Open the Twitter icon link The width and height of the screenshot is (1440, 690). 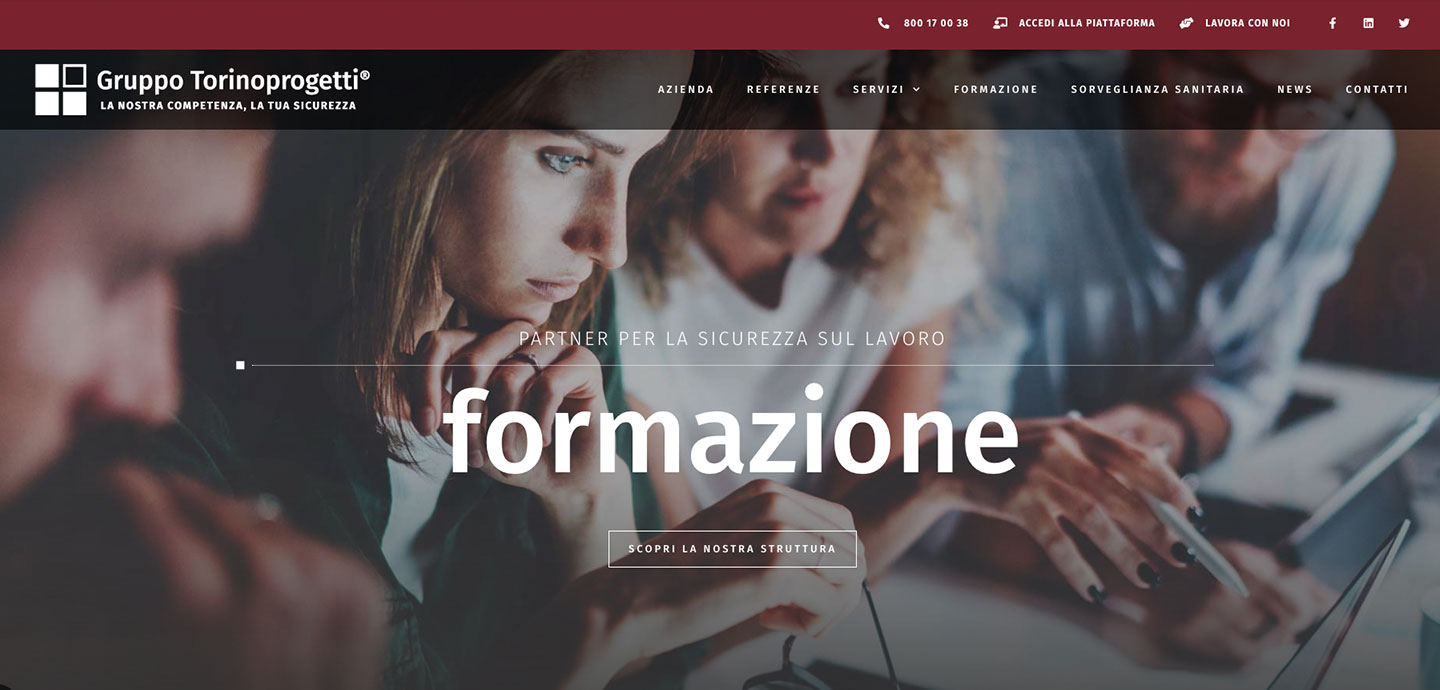(1404, 23)
